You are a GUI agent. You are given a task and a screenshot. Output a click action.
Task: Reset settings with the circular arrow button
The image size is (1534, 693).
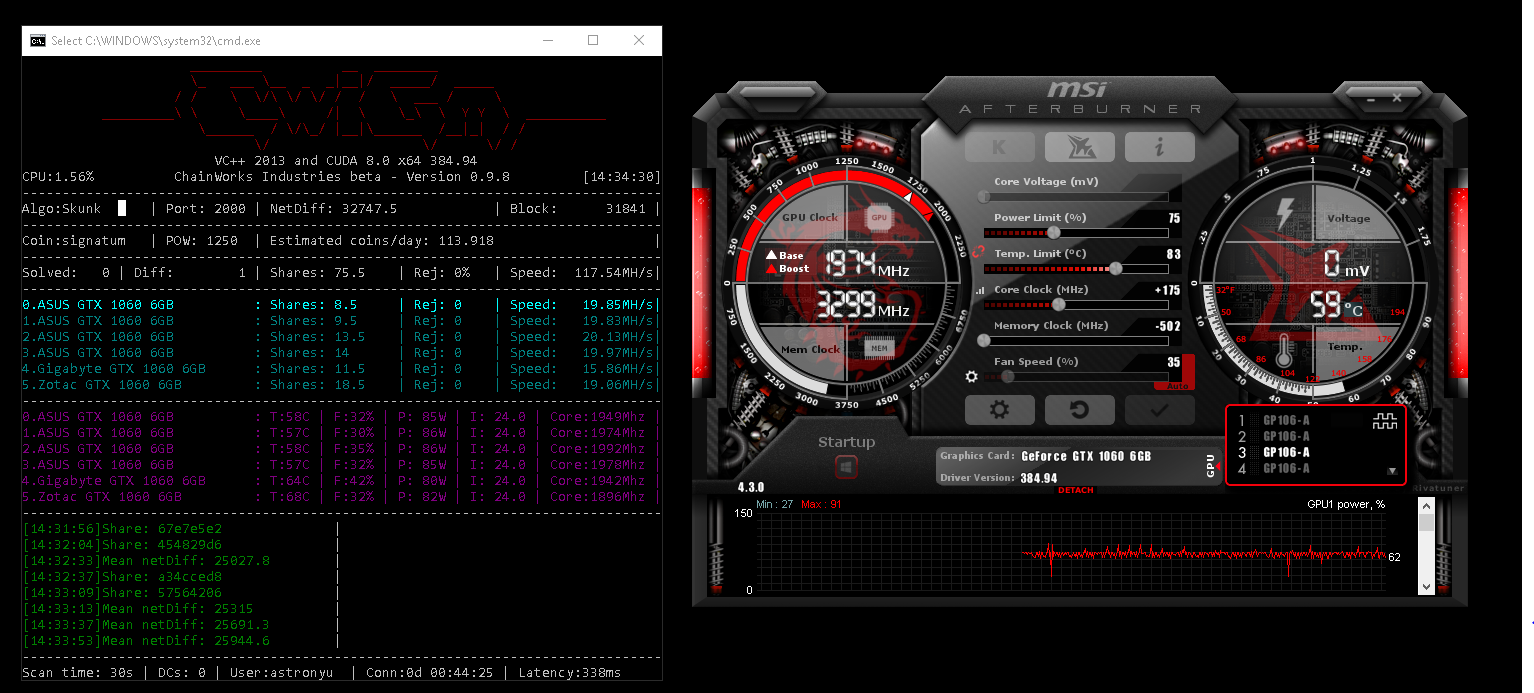1080,410
